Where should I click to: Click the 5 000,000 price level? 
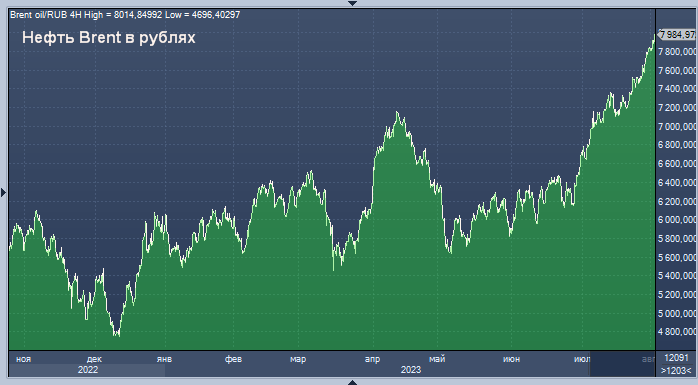(x=677, y=314)
